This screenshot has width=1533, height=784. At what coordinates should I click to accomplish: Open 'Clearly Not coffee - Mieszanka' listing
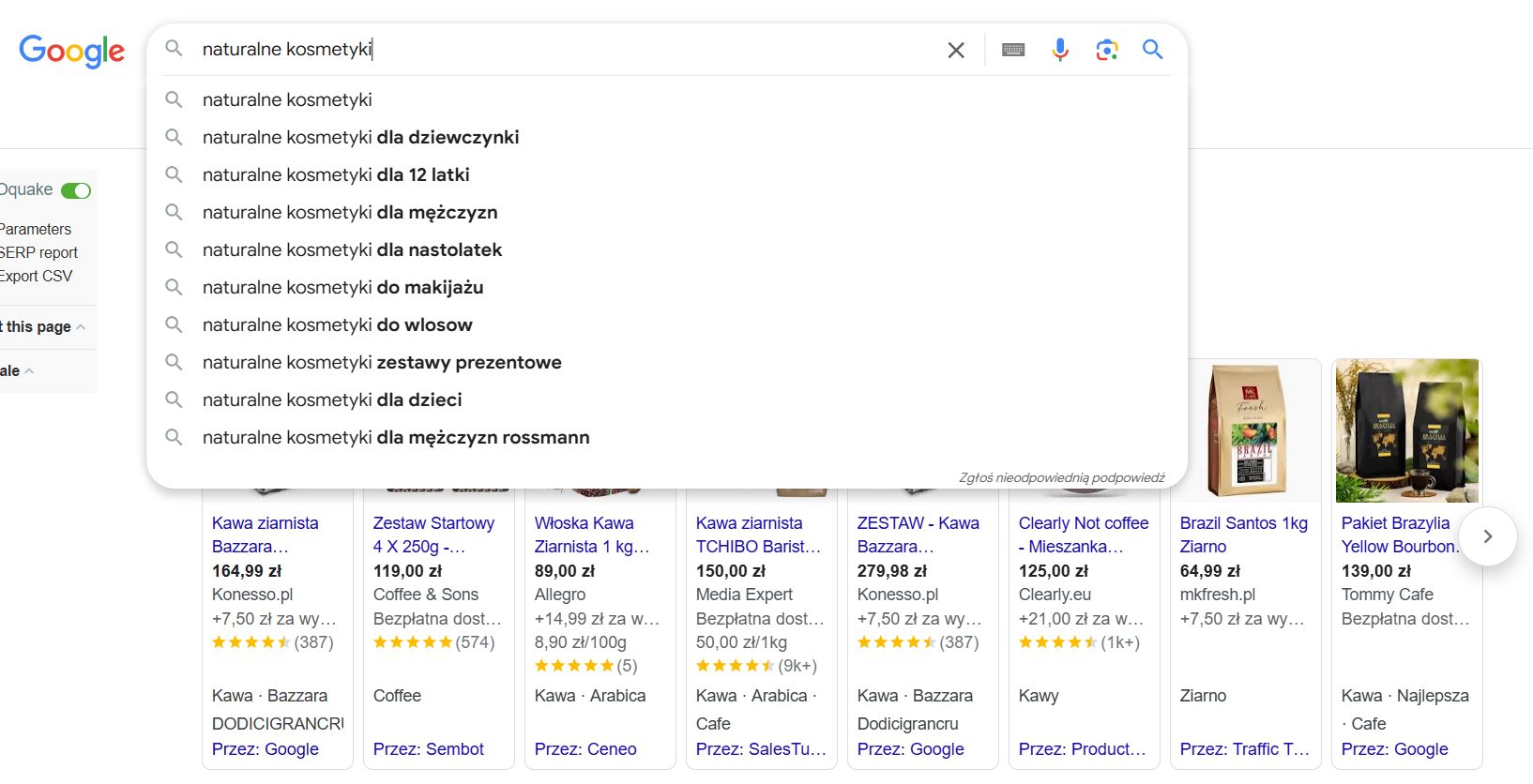pyautogui.click(x=1084, y=535)
